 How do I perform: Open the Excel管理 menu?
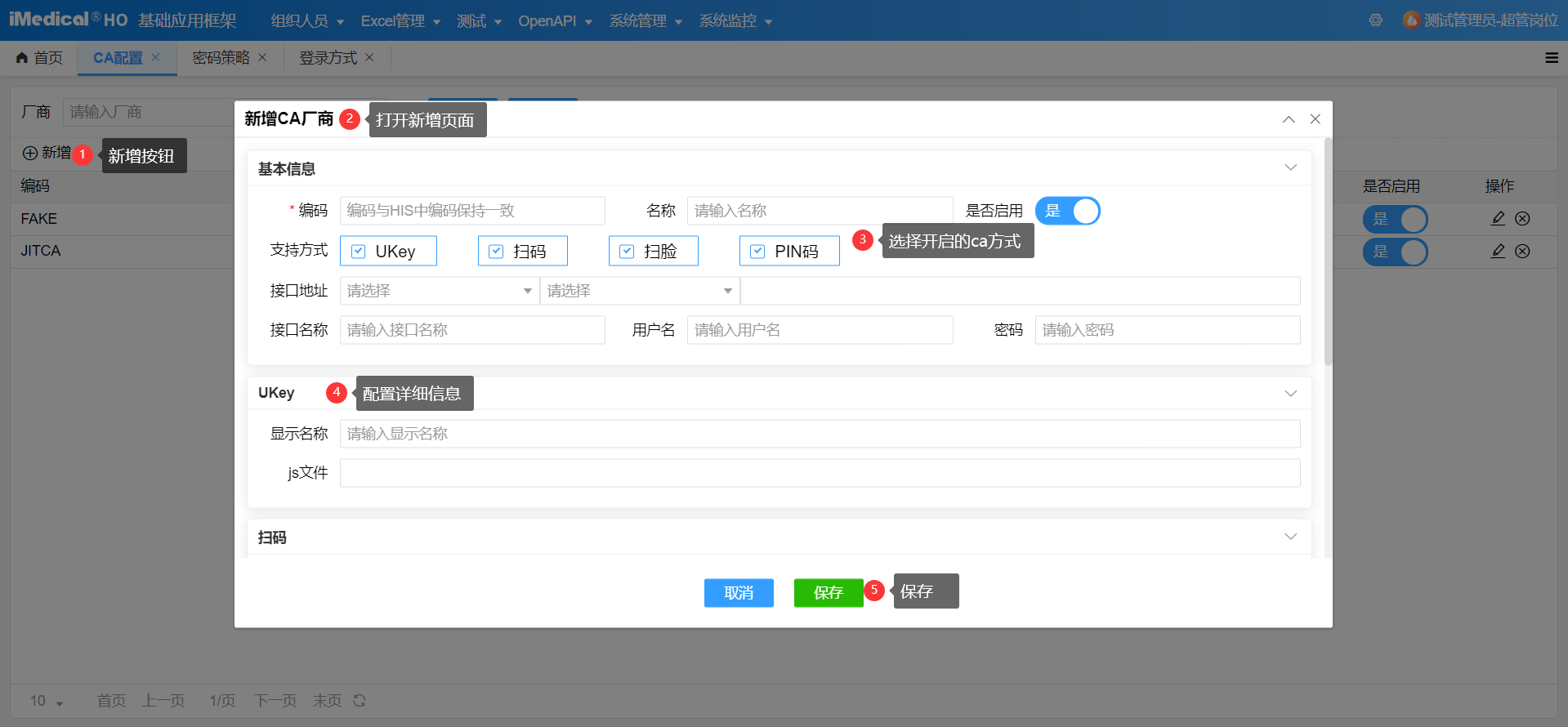400,21
